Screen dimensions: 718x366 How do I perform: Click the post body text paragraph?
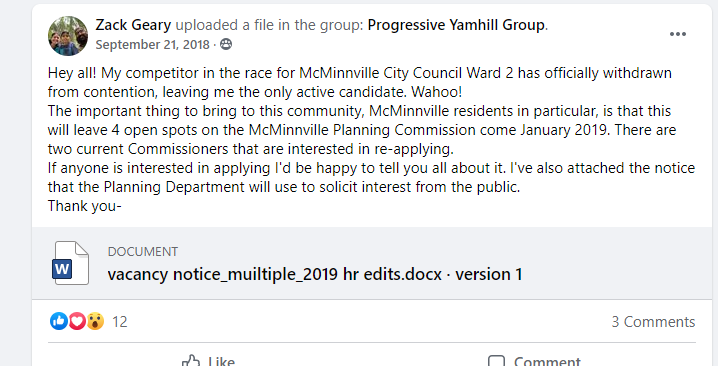click(x=371, y=139)
